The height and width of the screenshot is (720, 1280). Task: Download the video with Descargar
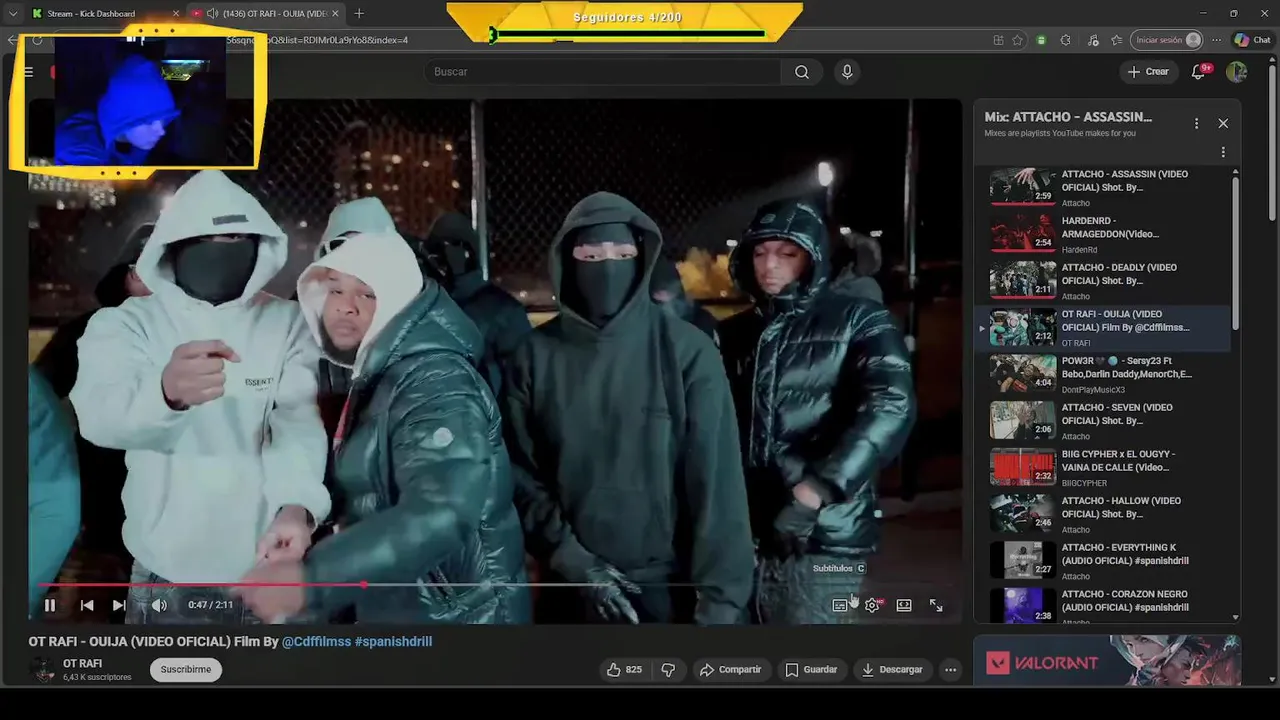tap(892, 670)
